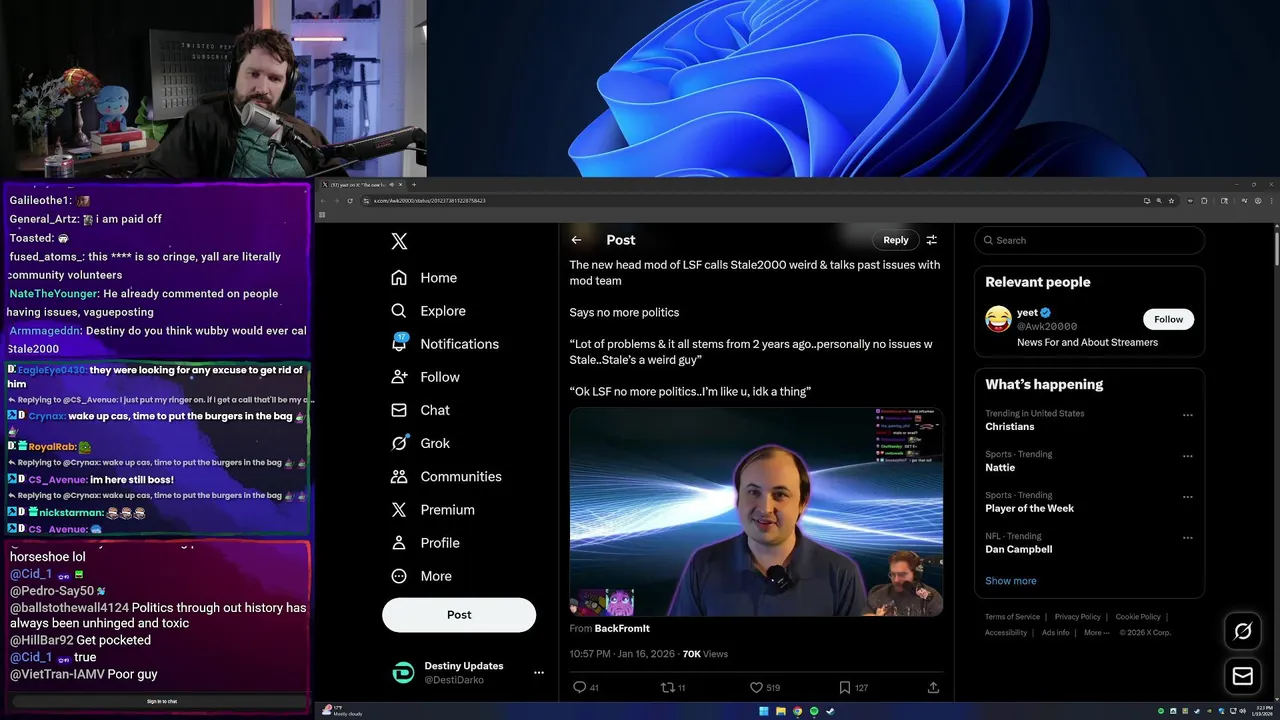The height and width of the screenshot is (720, 1280).
Task: Share the post using the share icon
Action: pos(933,687)
